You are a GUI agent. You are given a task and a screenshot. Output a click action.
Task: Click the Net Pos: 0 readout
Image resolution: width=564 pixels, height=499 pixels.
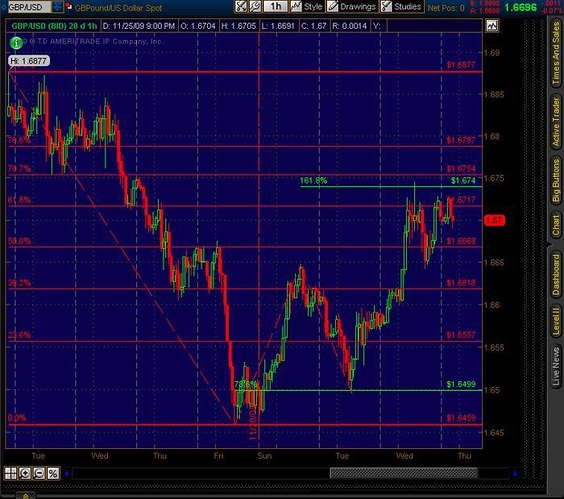[446, 8]
